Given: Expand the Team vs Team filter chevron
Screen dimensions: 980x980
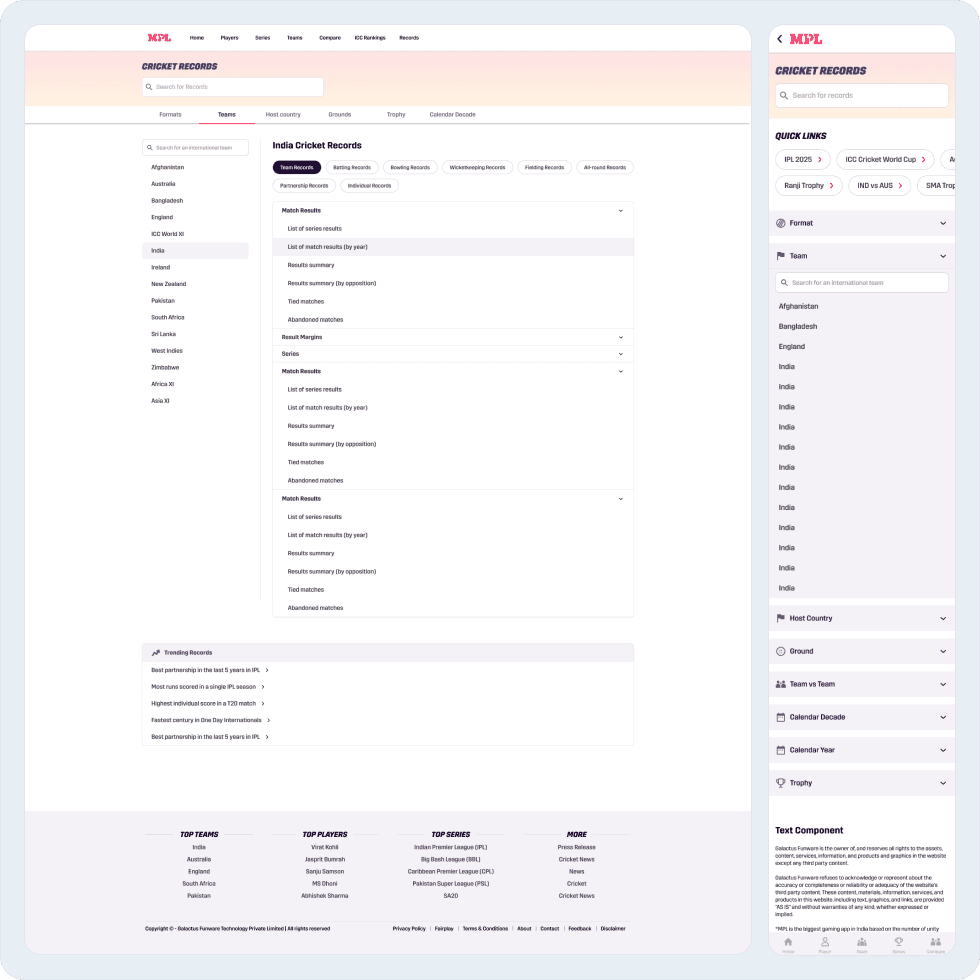Looking at the screenshot, I should coord(943,684).
